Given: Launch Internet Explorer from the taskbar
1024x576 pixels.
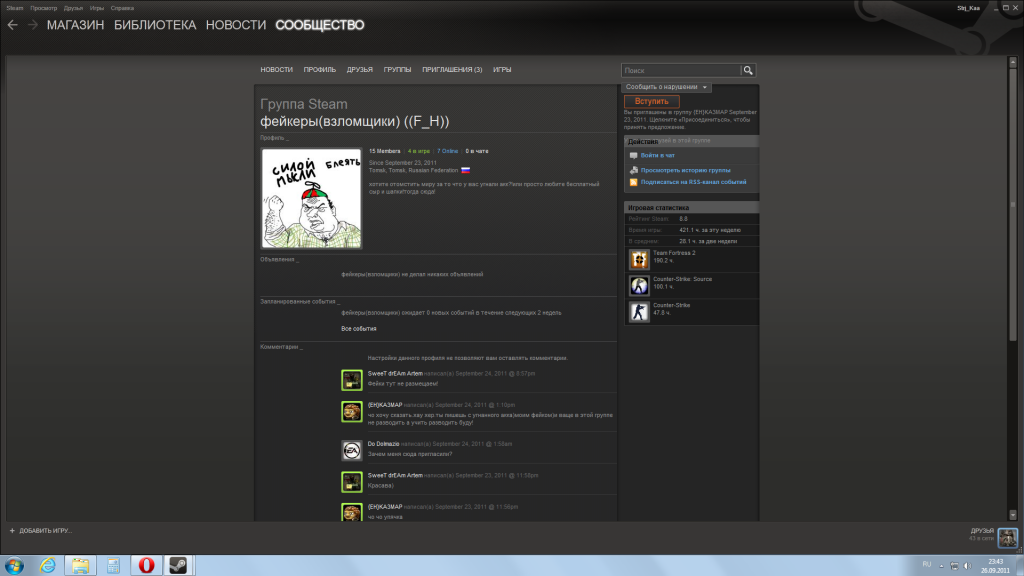Looking at the screenshot, I should coord(48,566).
